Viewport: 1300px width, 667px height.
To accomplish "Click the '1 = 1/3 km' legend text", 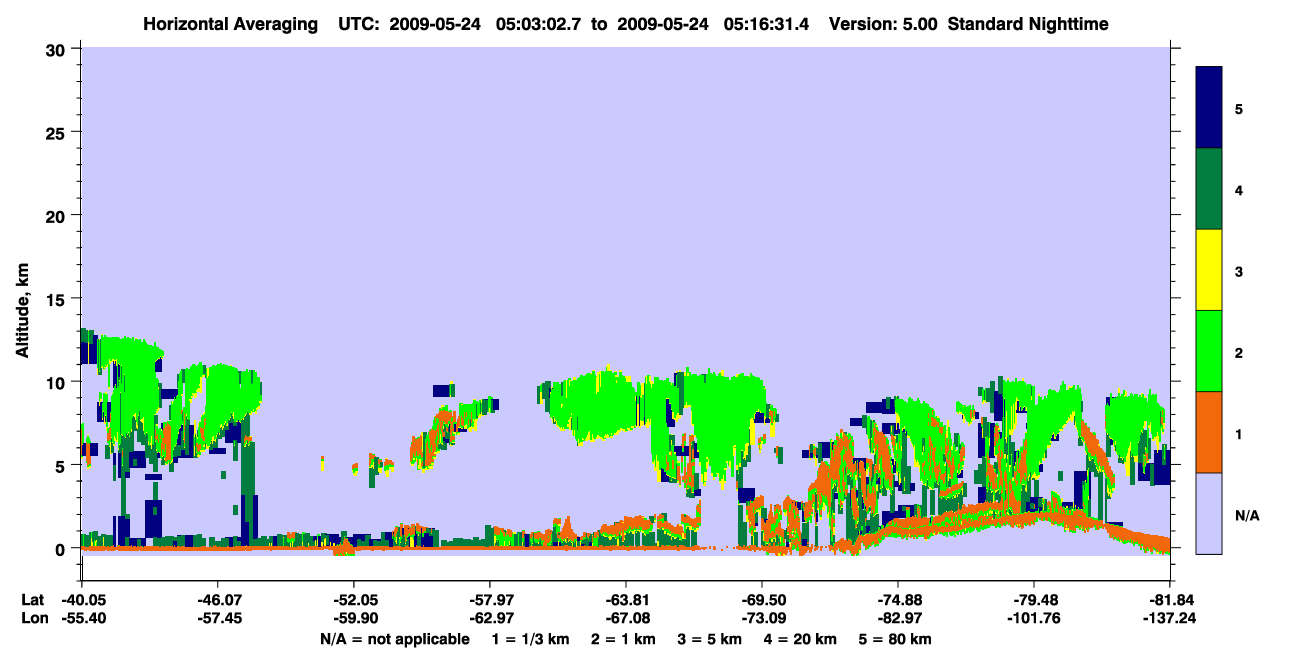I will click(533, 639).
